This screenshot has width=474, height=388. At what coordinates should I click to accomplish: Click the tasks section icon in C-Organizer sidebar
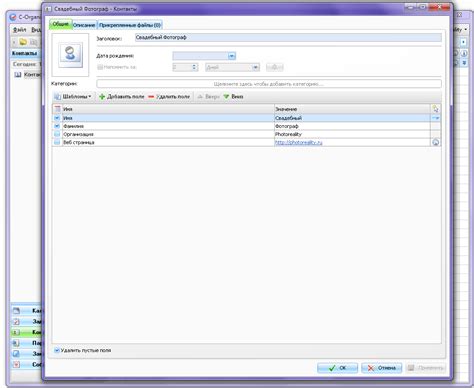[x=16, y=322]
